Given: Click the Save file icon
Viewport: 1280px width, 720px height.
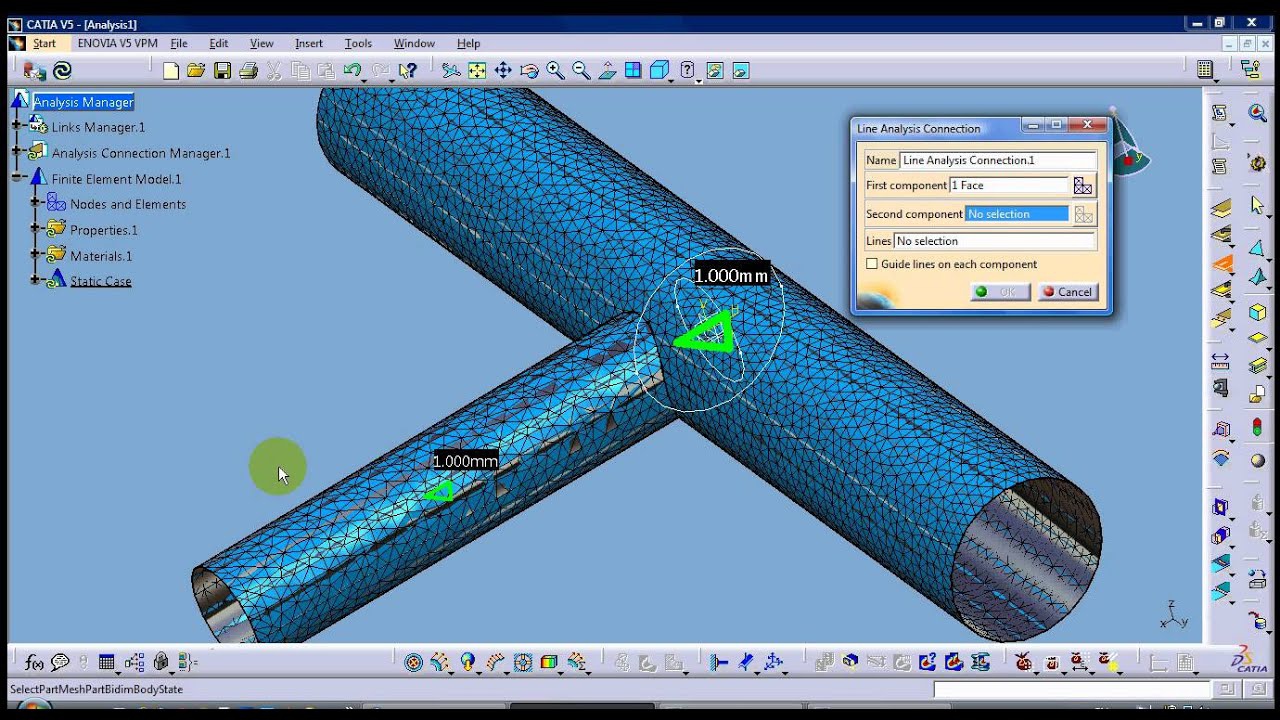Looking at the screenshot, I should (x=222, y=70).
